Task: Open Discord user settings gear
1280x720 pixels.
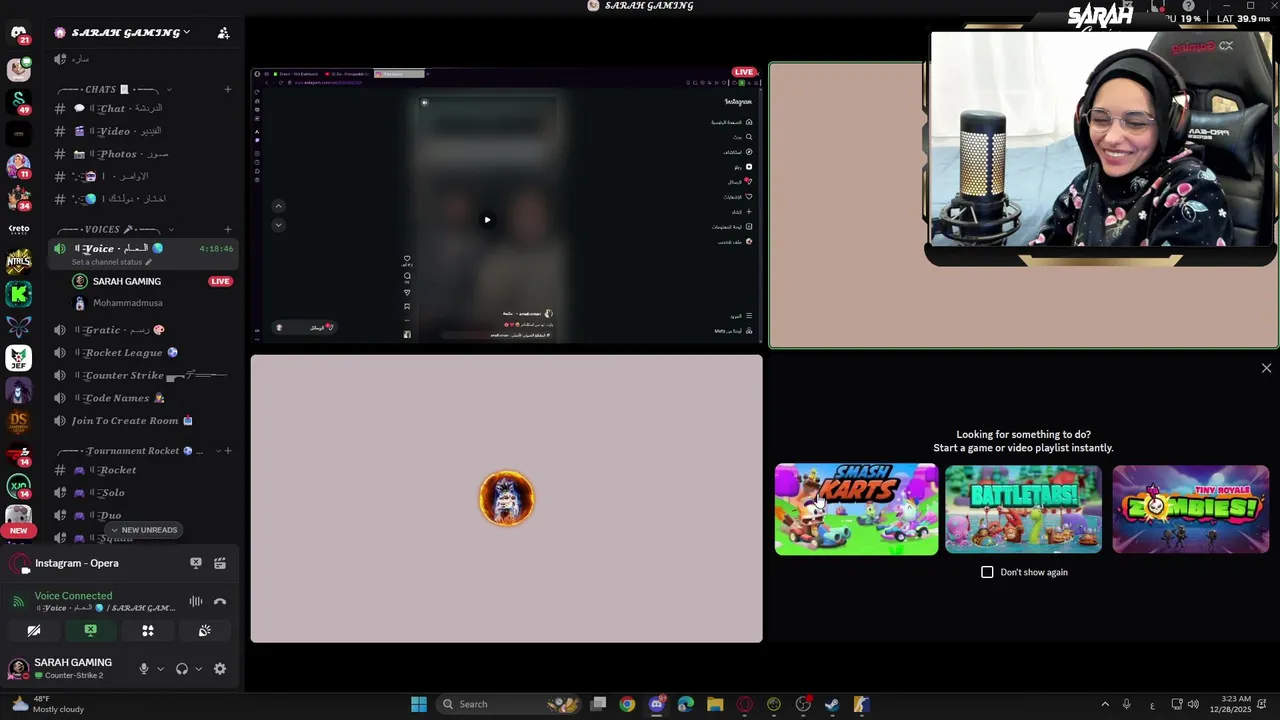Action: 220,669
